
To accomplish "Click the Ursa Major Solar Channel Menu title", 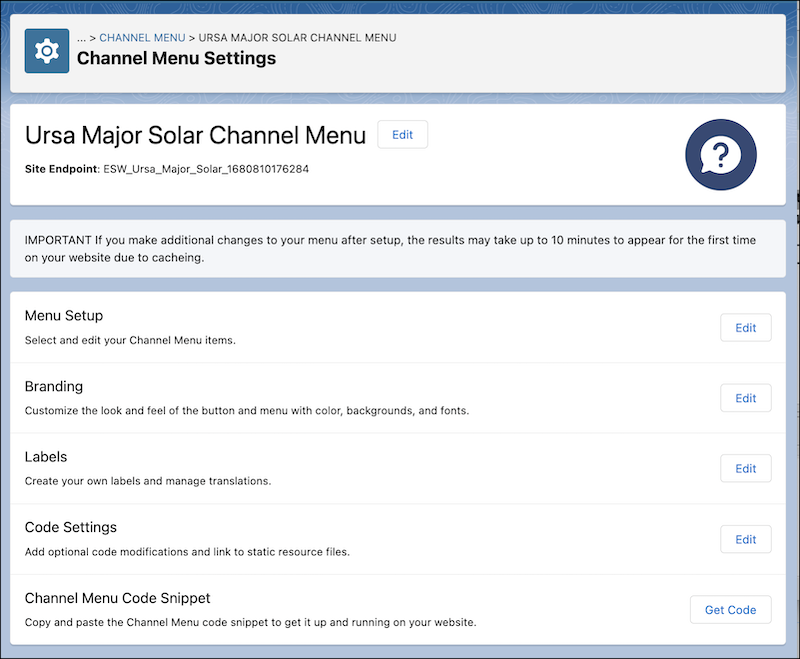I will click(x=195, y=135).
